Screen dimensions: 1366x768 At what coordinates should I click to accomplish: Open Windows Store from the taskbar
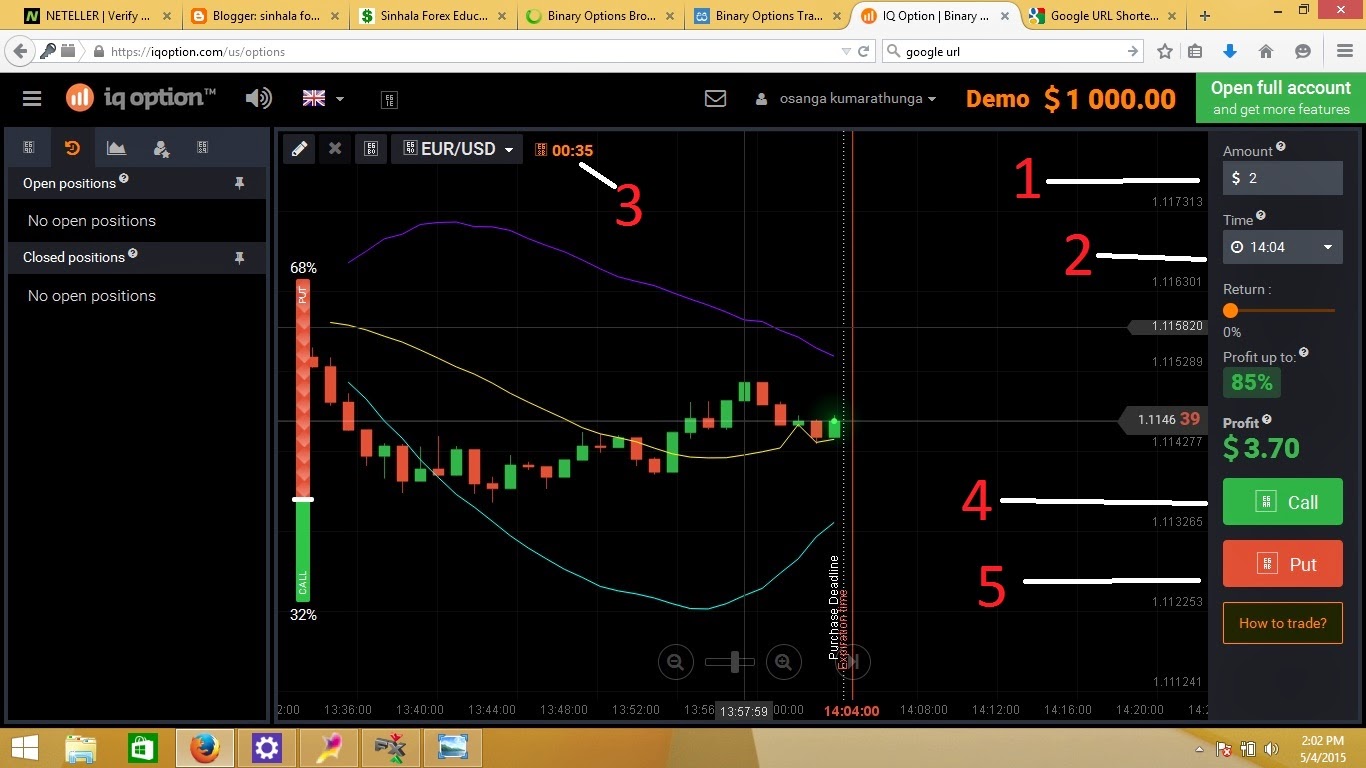[142, 748]
